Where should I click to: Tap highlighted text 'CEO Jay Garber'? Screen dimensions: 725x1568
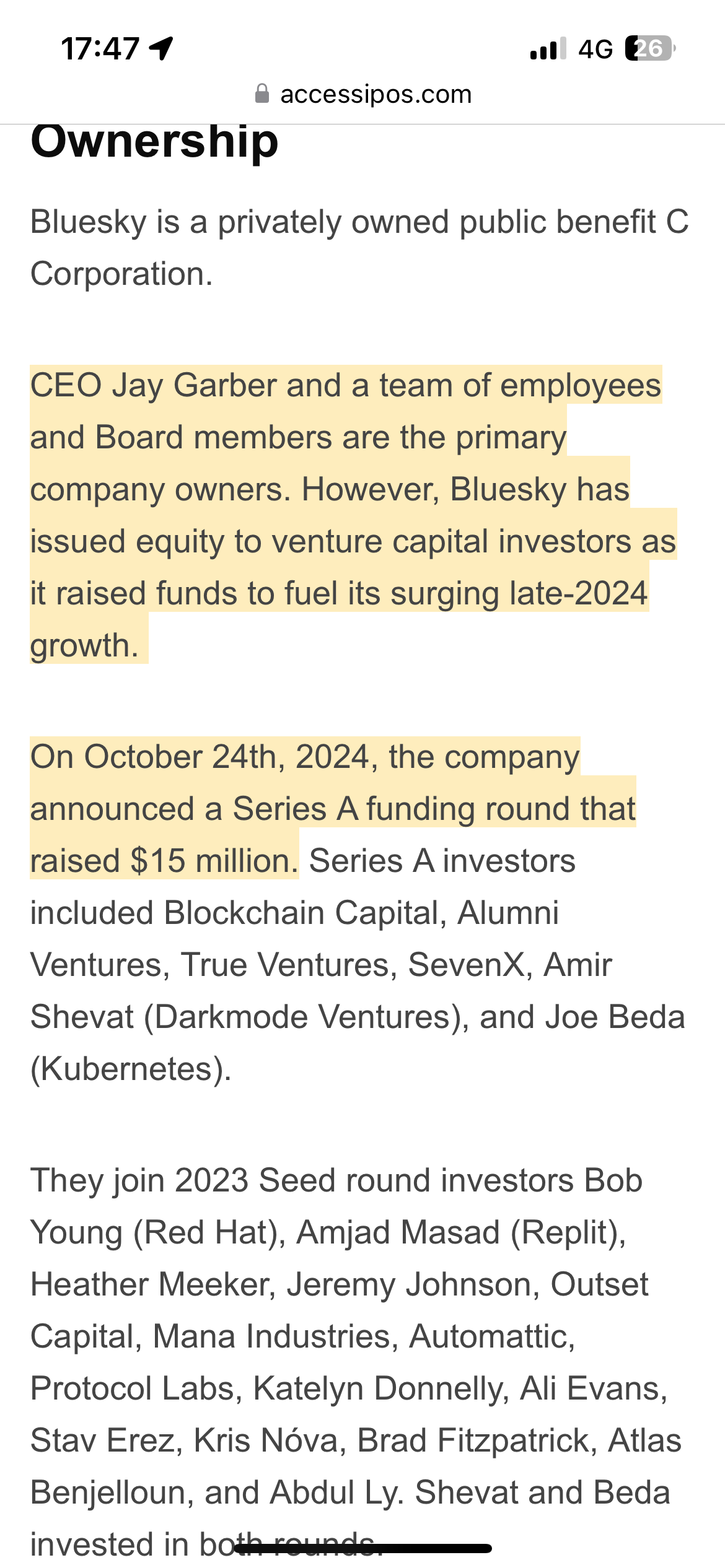point(153,385)
